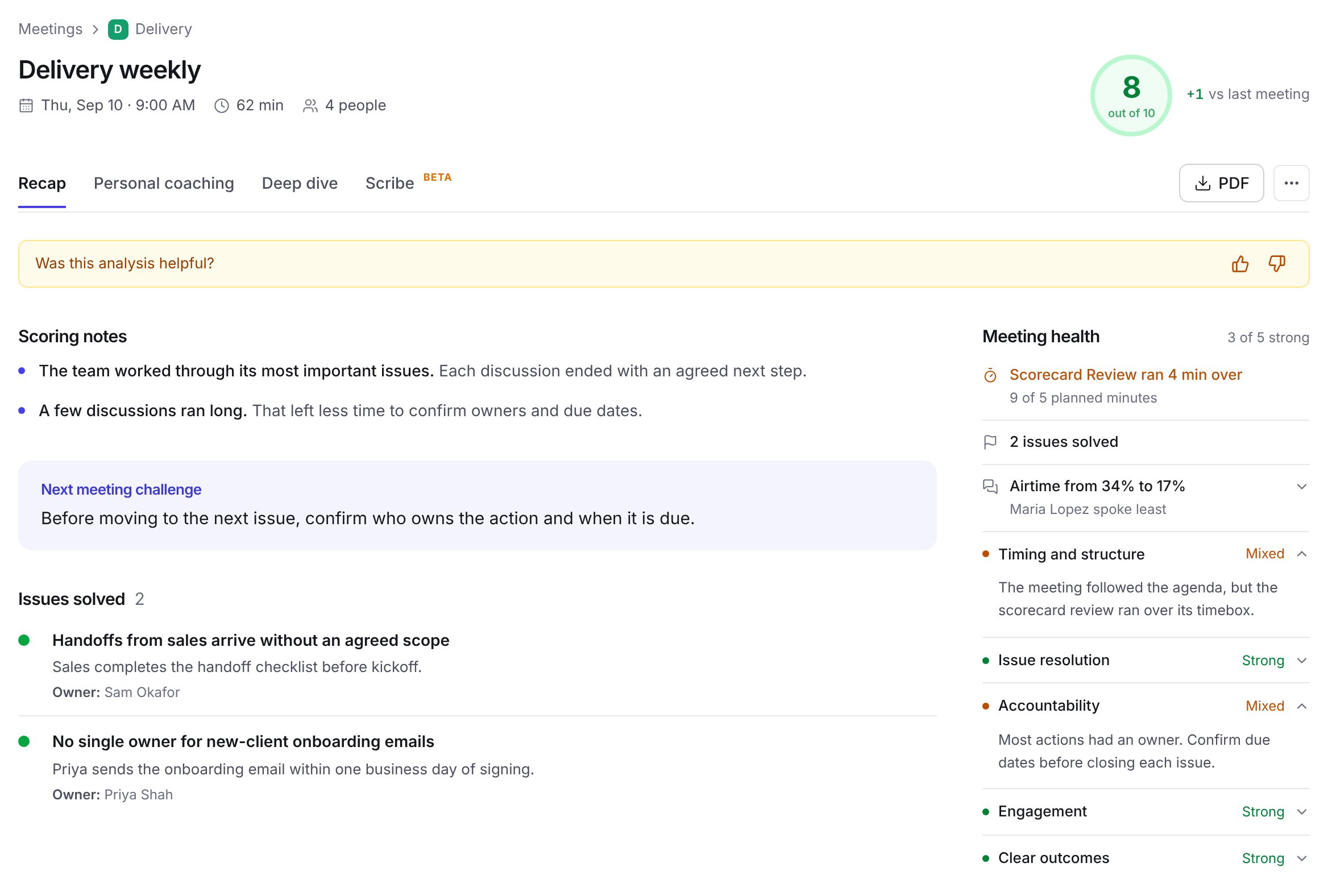Click the flag icon by issues solved
This screenshot has height=896, width=1328.
(990, 442)
